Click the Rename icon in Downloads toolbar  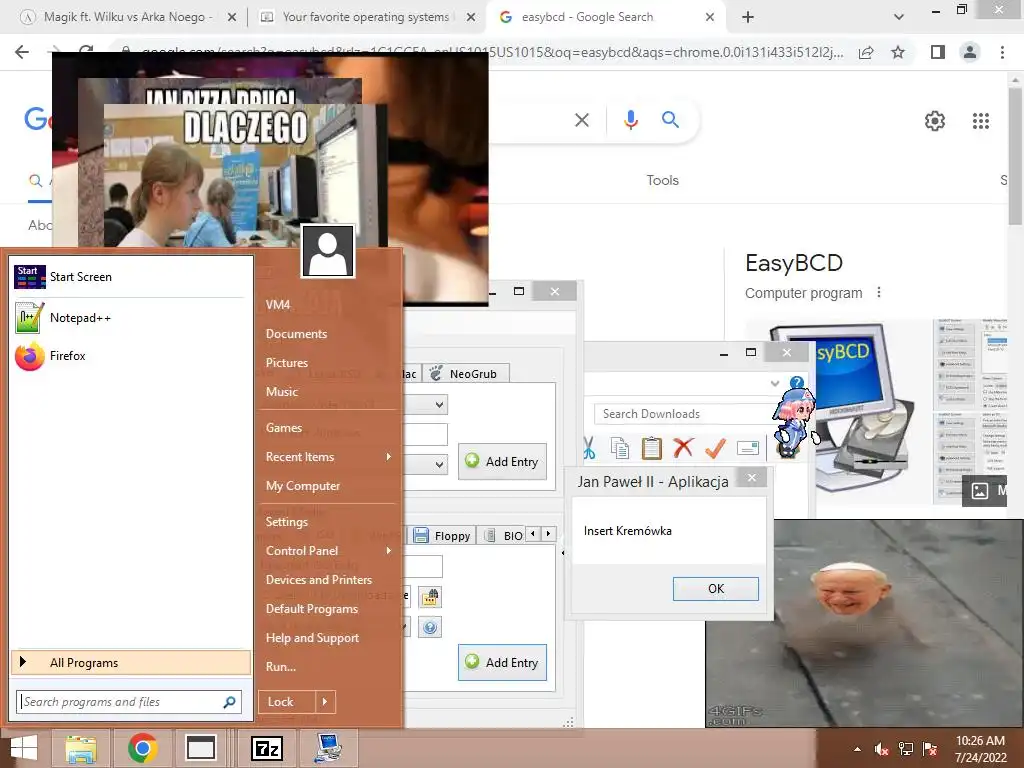[x=748, y=448]
